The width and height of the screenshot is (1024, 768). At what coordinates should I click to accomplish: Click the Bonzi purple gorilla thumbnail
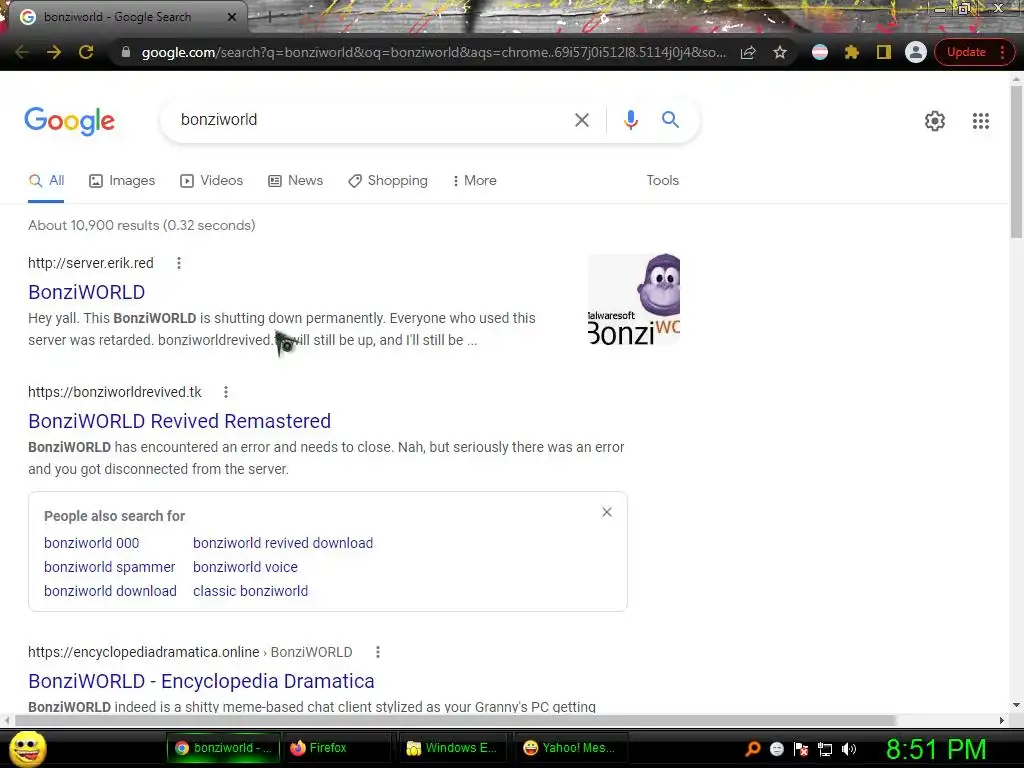click(x=633, y=299)
